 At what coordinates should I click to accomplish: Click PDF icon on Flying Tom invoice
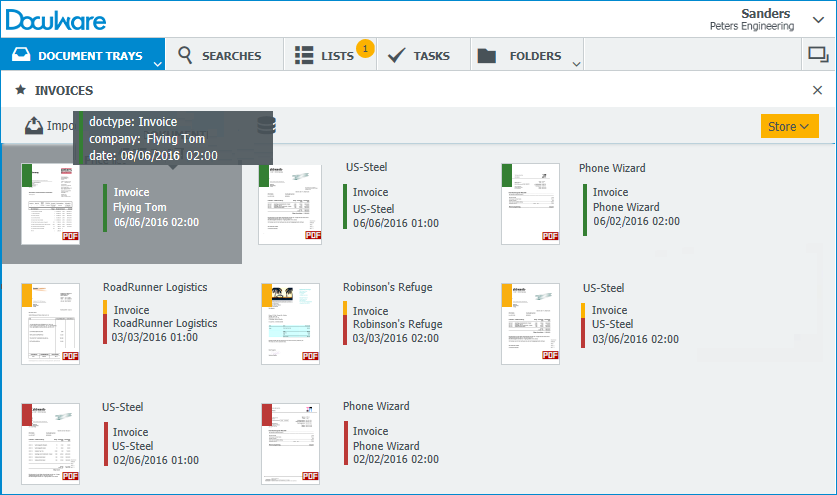tap(71, 236)
